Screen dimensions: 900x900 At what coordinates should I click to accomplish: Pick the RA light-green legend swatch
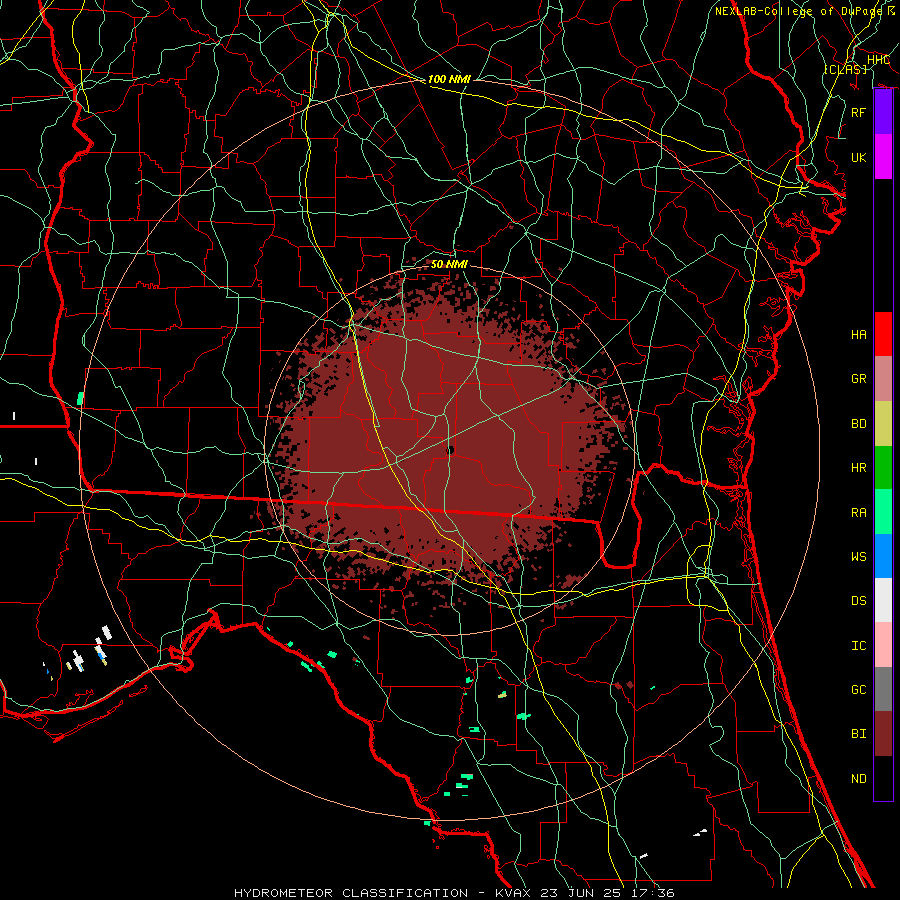coord(883,512)
